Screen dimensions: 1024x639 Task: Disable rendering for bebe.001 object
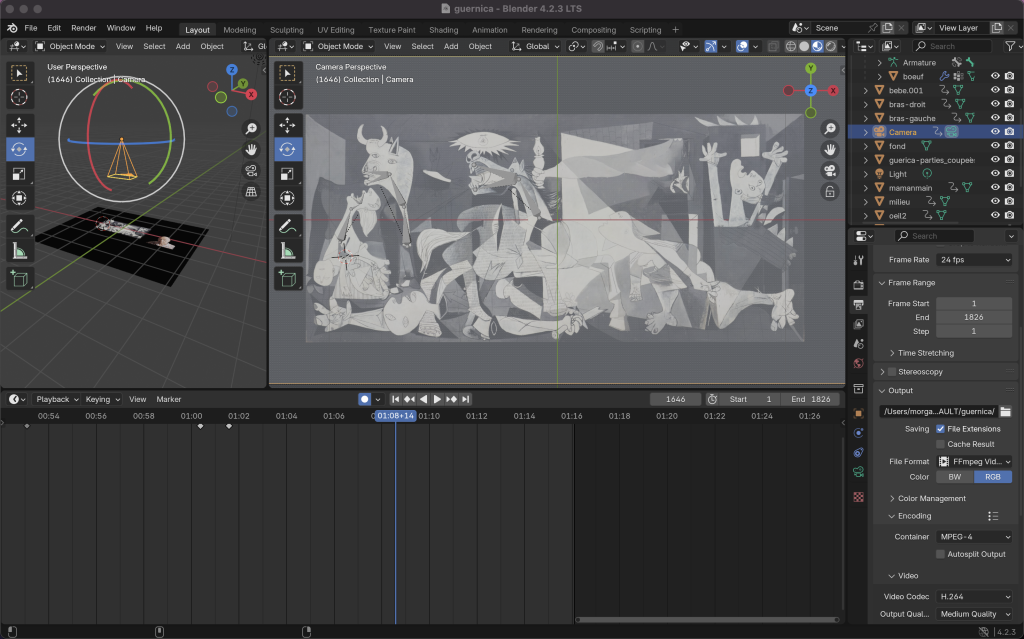point(1010,90)
